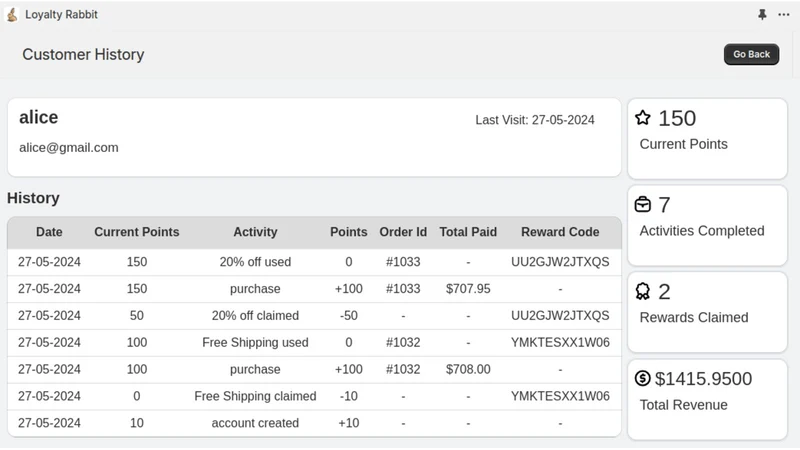Click the dollar coin icon beside Total Revenue
This screenshot has width=800, height=450.
(x=642, y=378)
